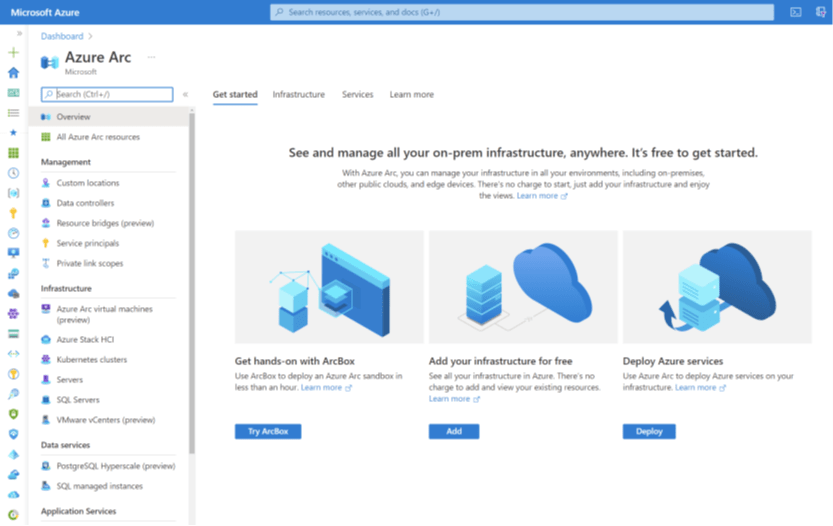833x526 pixels.
Task: Open the Learn more tab
Action: click(411, 94)
